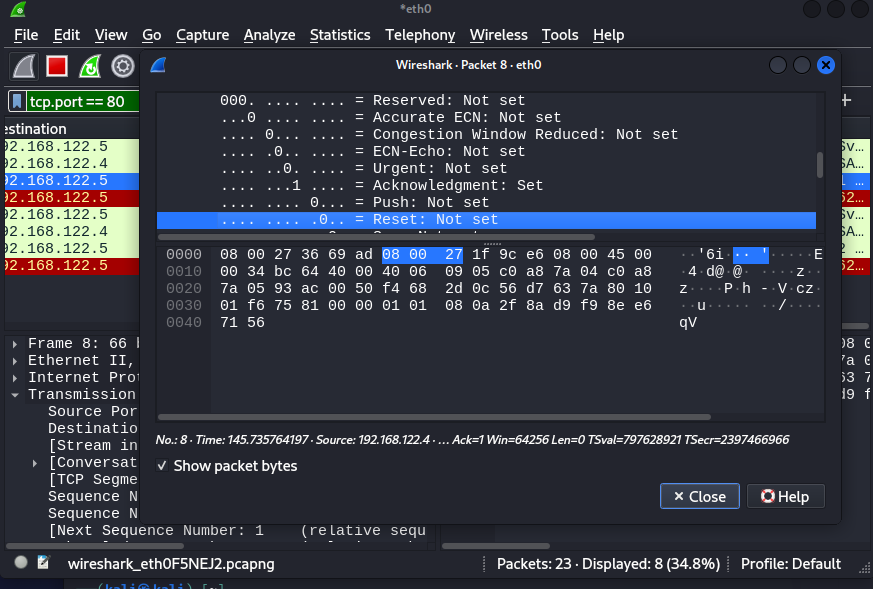Select the blue highlighted packet row in list
Image resolution: width=873 pixels, height=589 pixels.
[72, 180]
